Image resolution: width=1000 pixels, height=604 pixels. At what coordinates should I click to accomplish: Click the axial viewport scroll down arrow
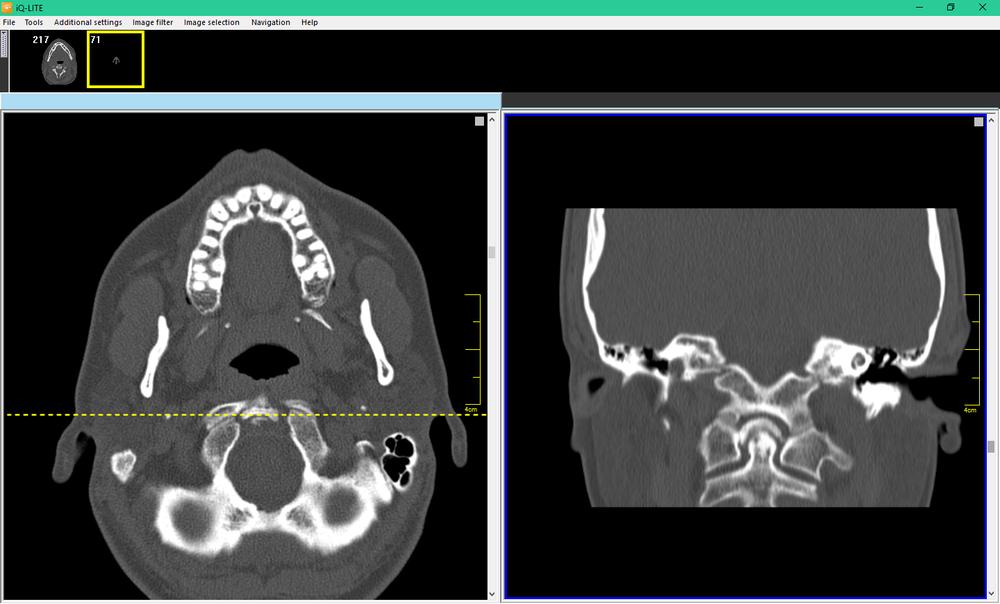492,594
